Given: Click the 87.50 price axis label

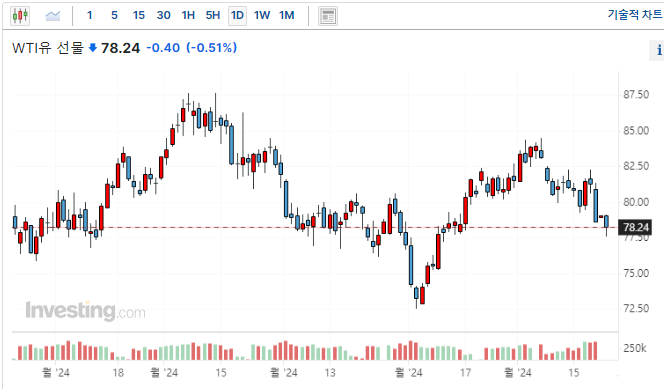Looking at the screenshot, I should coord(636,94).
